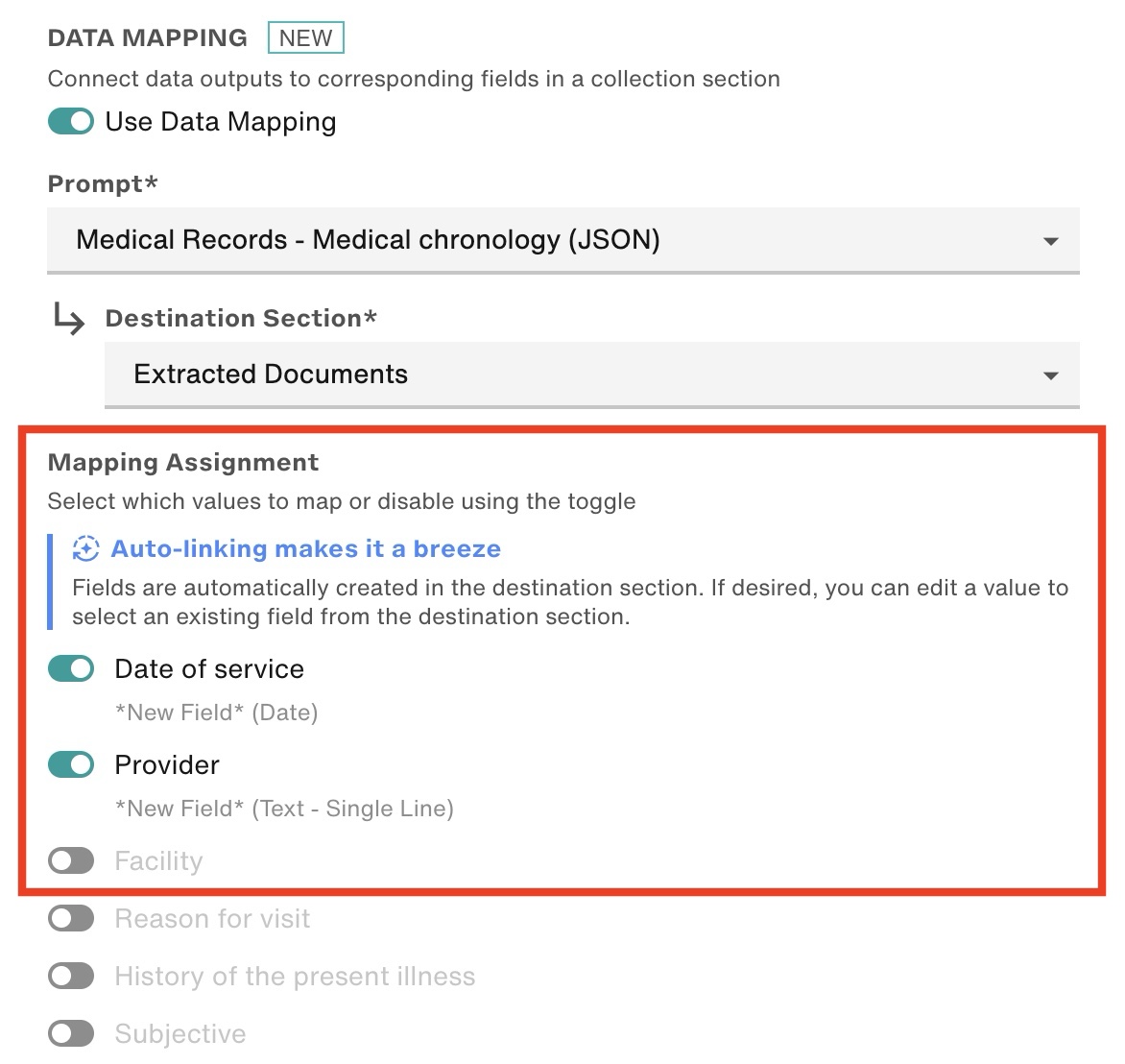1125x1064 pixels.
Task: Select the Medical Records prompt combo box
Action: [x=563, y=240]
